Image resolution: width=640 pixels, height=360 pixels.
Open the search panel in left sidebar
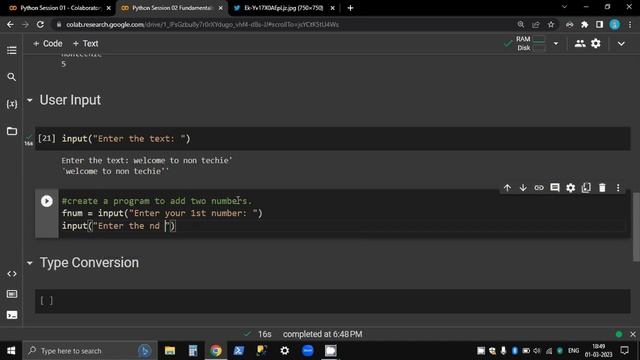pyautogui.click(x=11, y=77)
